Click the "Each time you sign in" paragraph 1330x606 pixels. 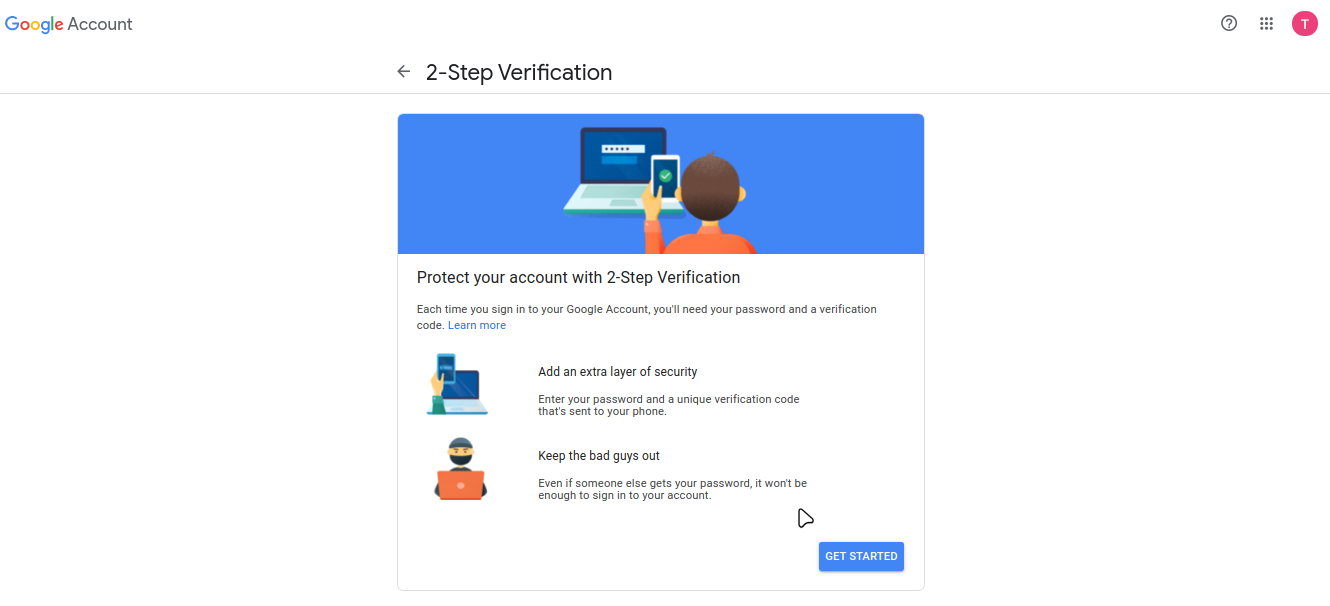pyautogui.click(x=646, y=310)
